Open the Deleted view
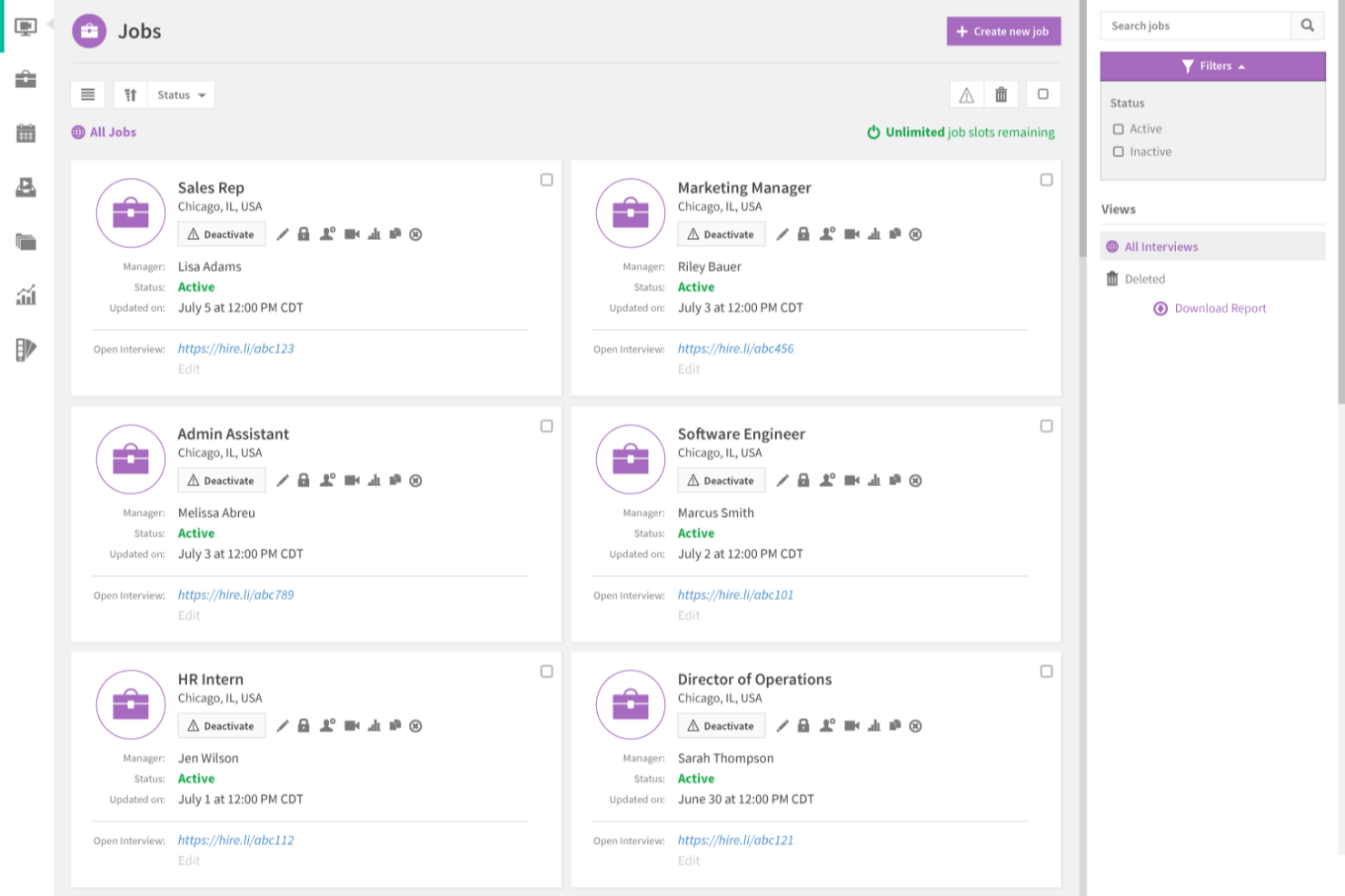Screen dimensions: 1345x896 point(1144,279)
